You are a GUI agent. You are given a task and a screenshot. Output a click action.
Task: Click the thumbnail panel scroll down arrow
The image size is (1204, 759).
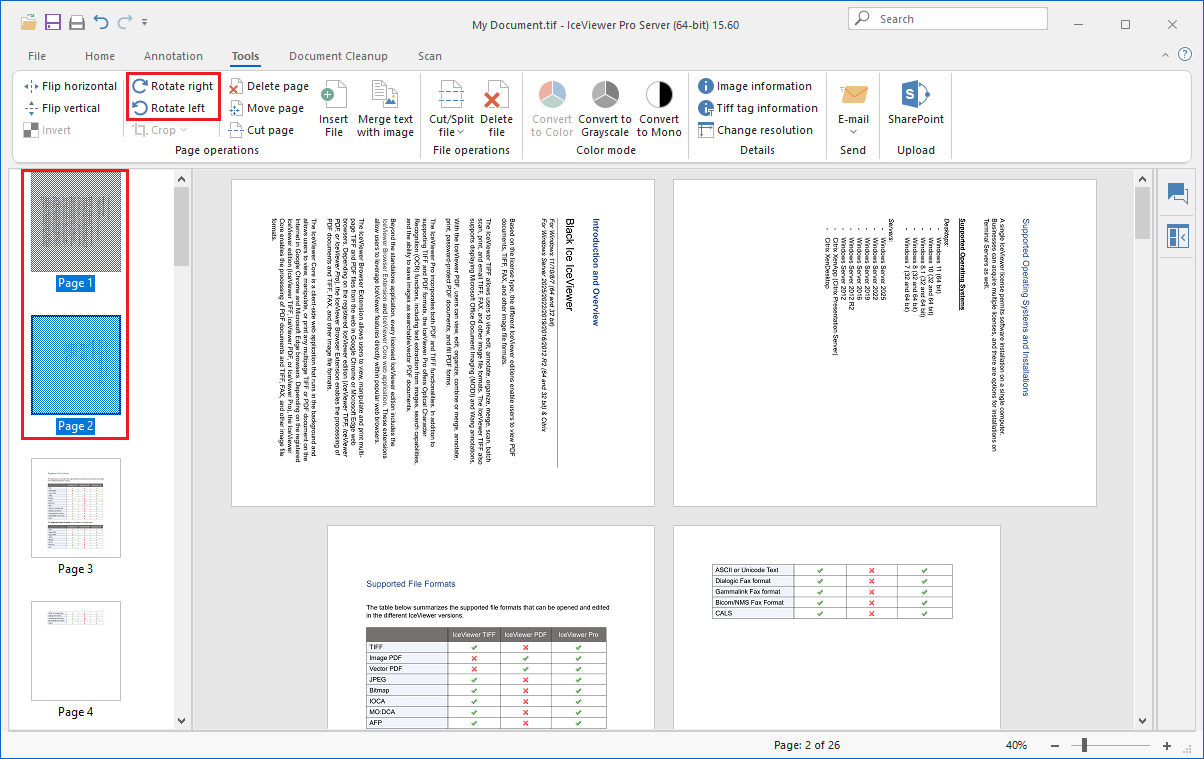click(181, 720)
